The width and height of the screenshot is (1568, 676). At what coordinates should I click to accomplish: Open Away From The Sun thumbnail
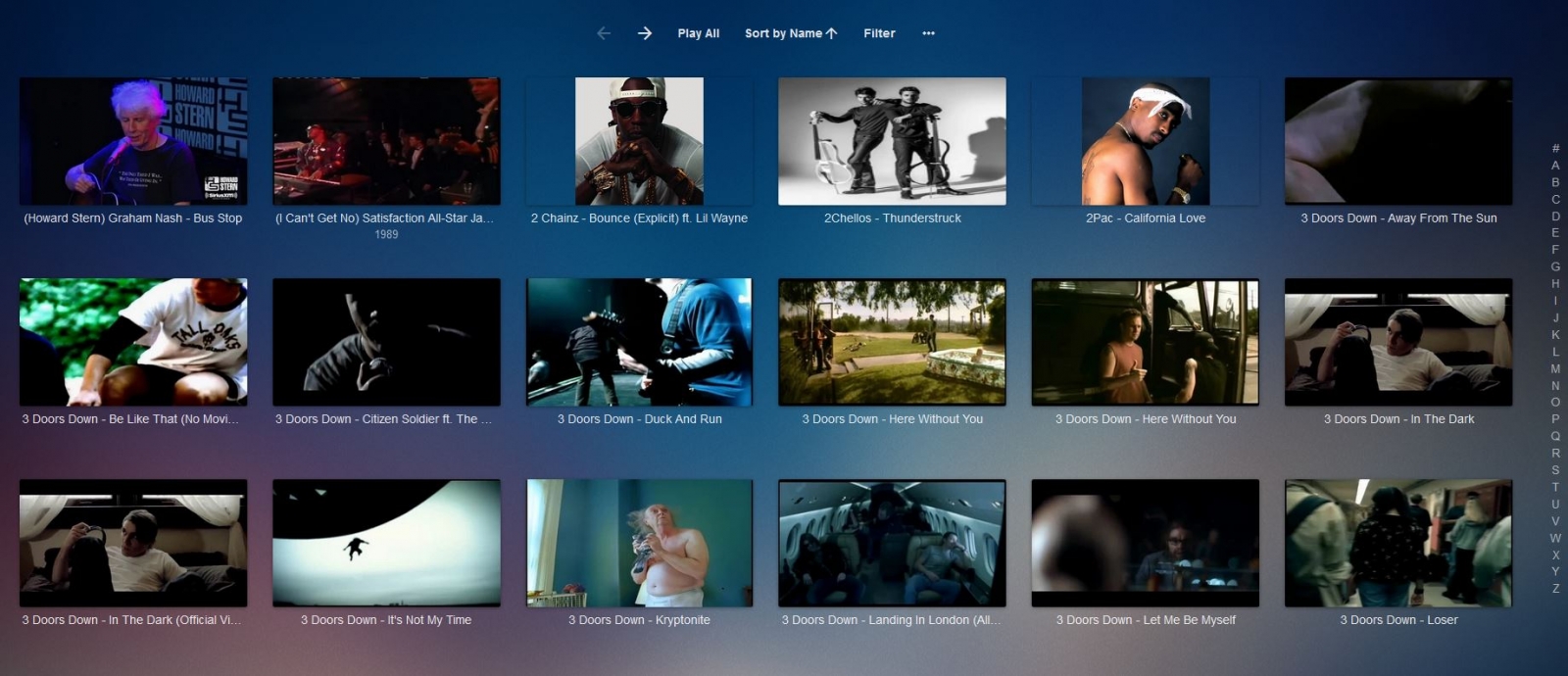pos(1398,141)
